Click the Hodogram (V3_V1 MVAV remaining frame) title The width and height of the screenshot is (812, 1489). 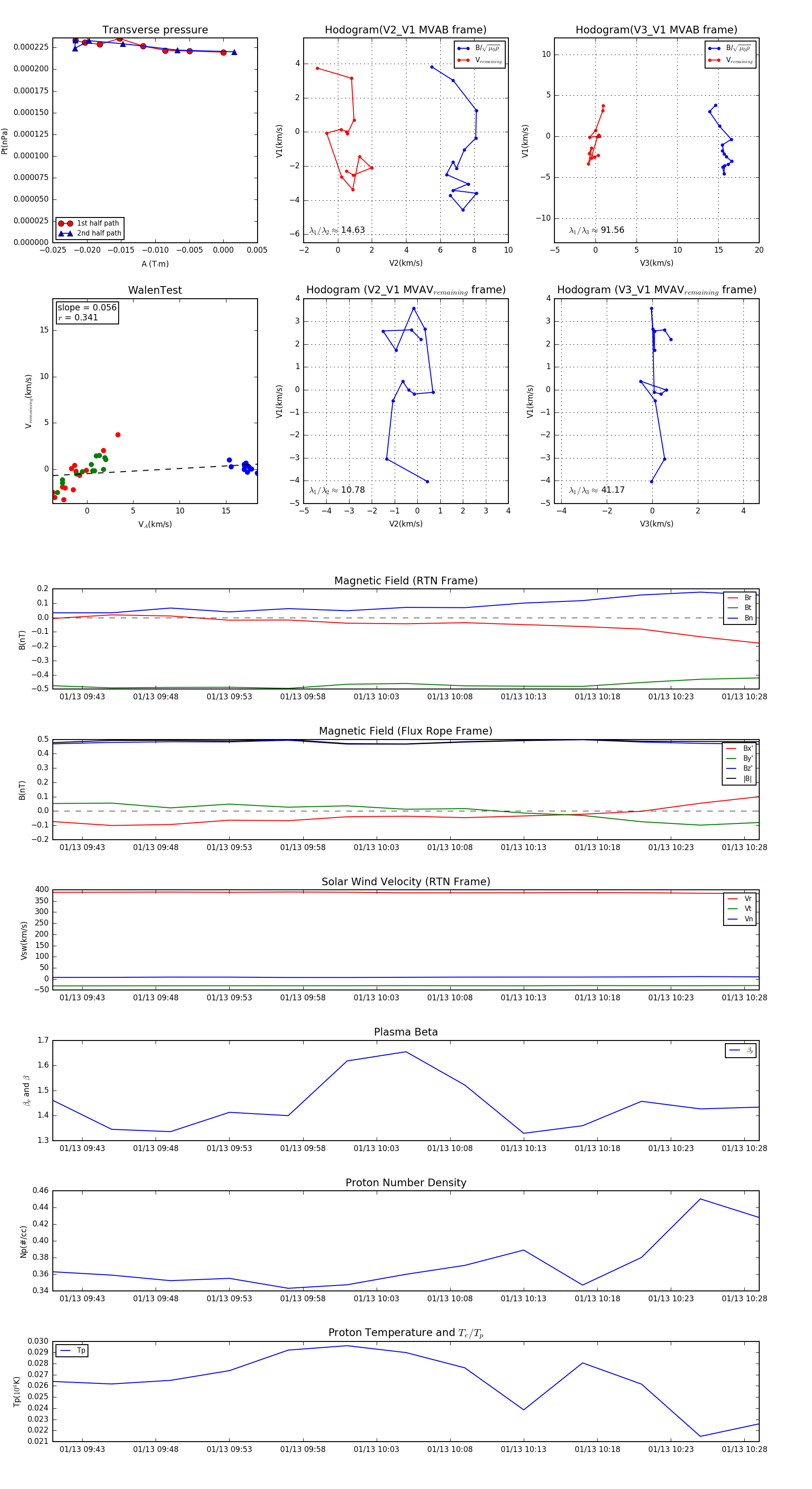click(x=656, y=290)
